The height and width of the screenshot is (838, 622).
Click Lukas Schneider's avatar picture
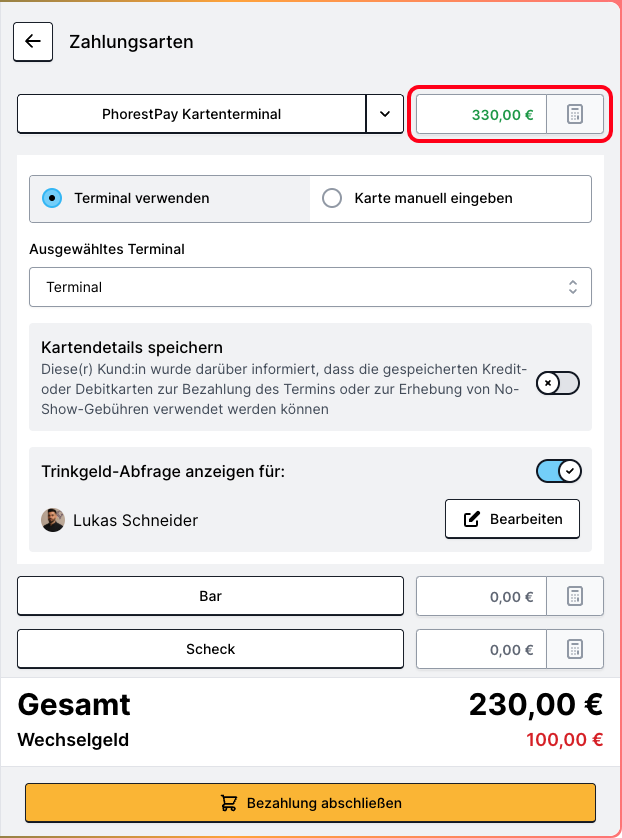pos(53,520)
